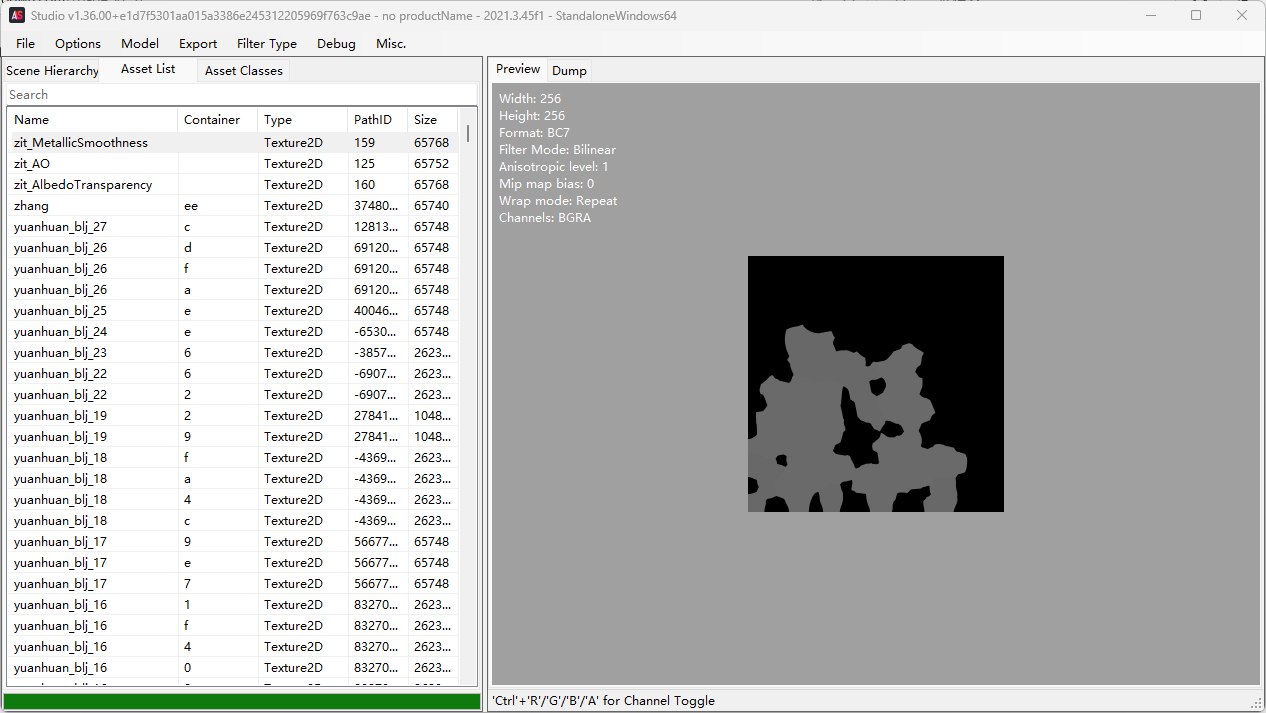This screenshot has width=1266, height=713.
Task: Click the AssetStudio app icon in title bar
Action: (x=18, y=15)
